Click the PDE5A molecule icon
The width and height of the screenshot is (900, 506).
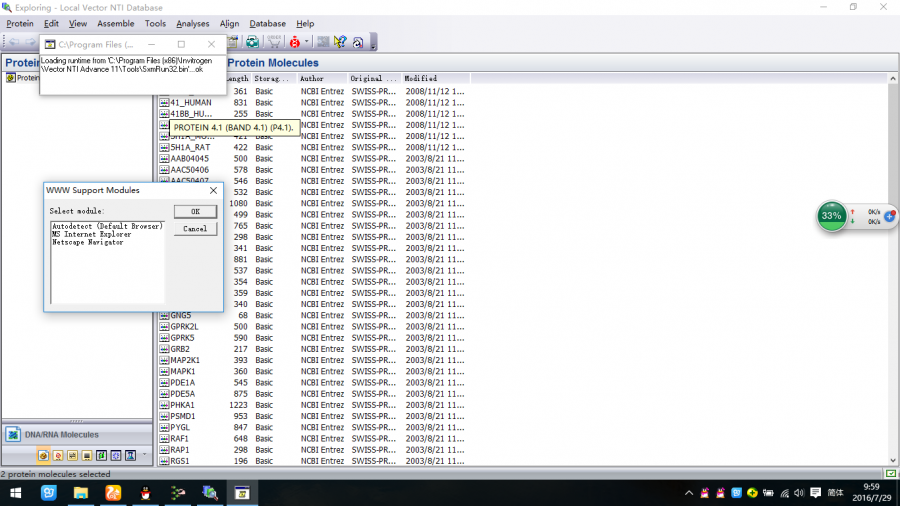pos(164,394)
